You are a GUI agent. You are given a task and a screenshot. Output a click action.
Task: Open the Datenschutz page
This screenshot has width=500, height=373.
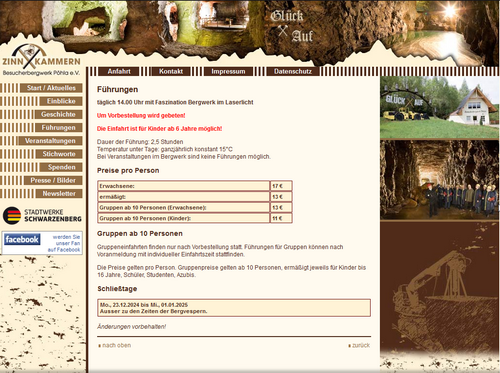tap(293, 71)
